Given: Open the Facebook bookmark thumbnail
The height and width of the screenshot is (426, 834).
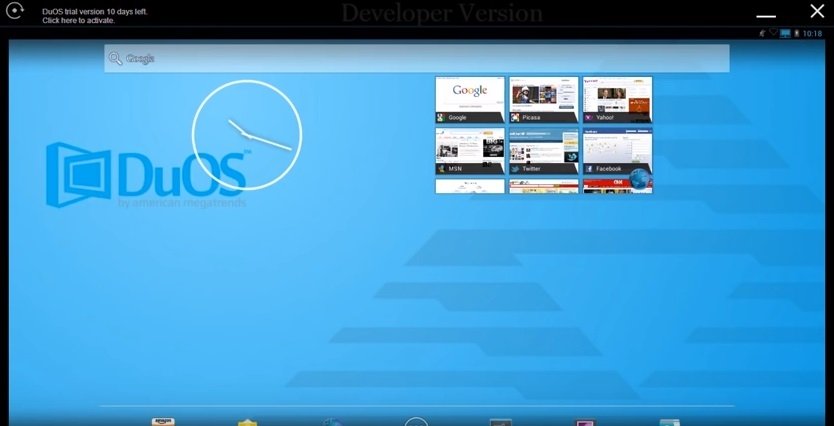Looking at the screenshot, I should (x=618, y=151).
